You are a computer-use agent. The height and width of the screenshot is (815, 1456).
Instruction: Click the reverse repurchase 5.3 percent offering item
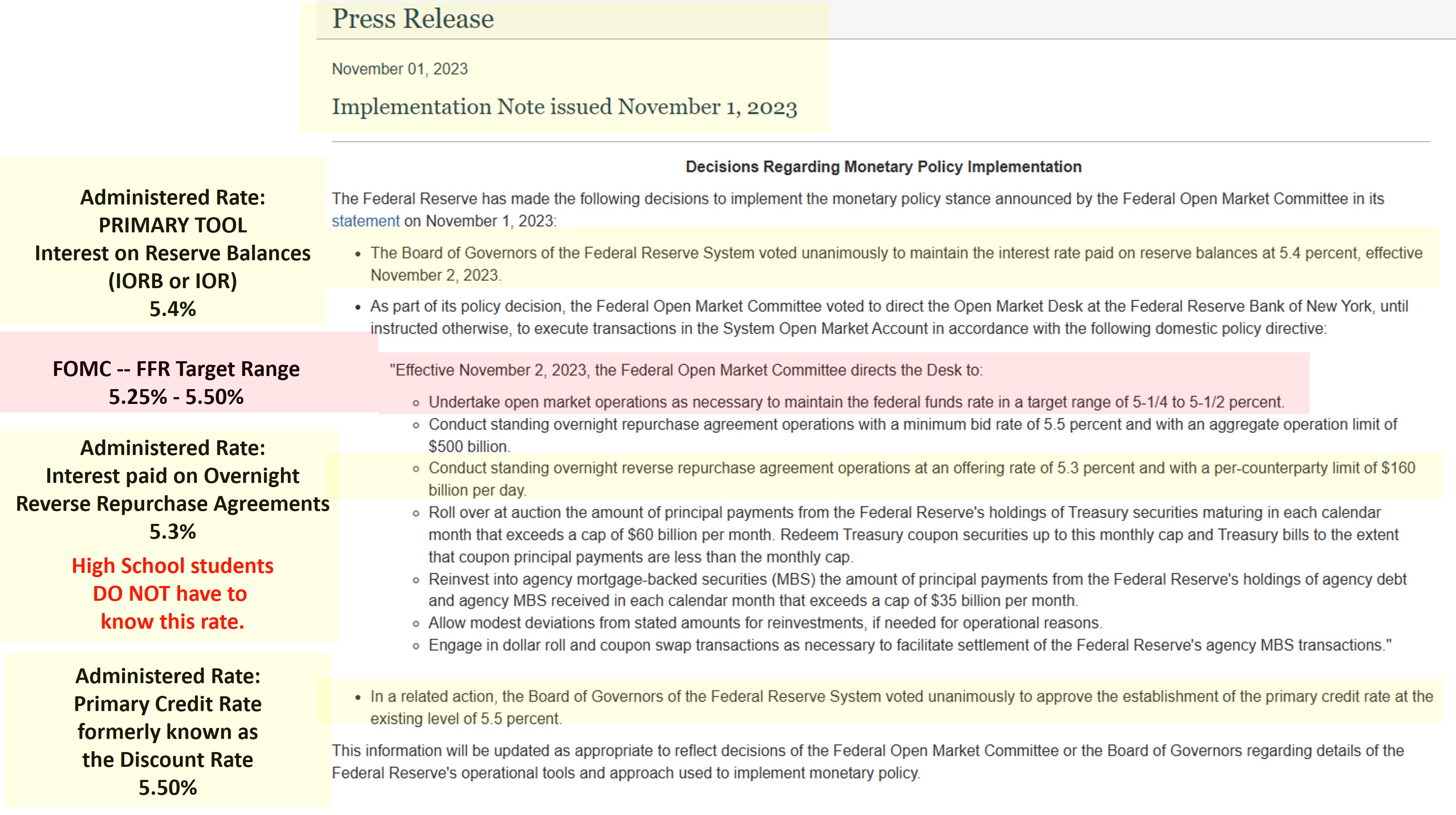tap(921, 469)
